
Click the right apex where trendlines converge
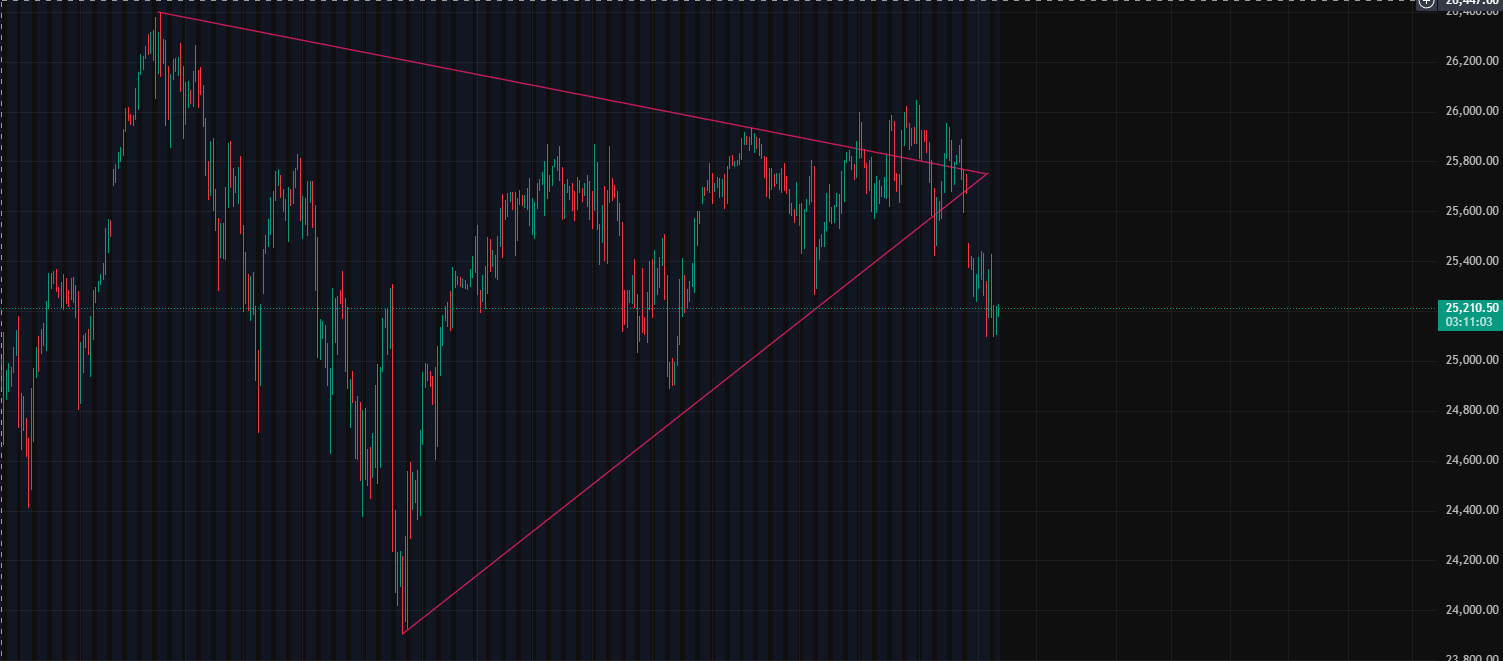(987, 174)
